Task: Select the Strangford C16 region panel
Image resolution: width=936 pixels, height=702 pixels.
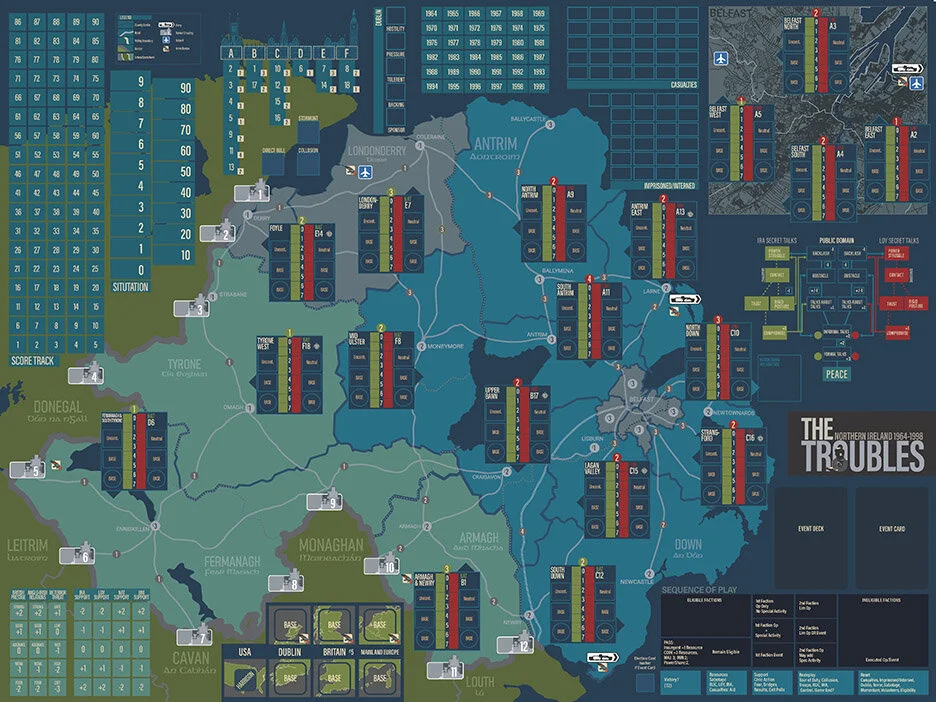Action: [x=734, y=467]
